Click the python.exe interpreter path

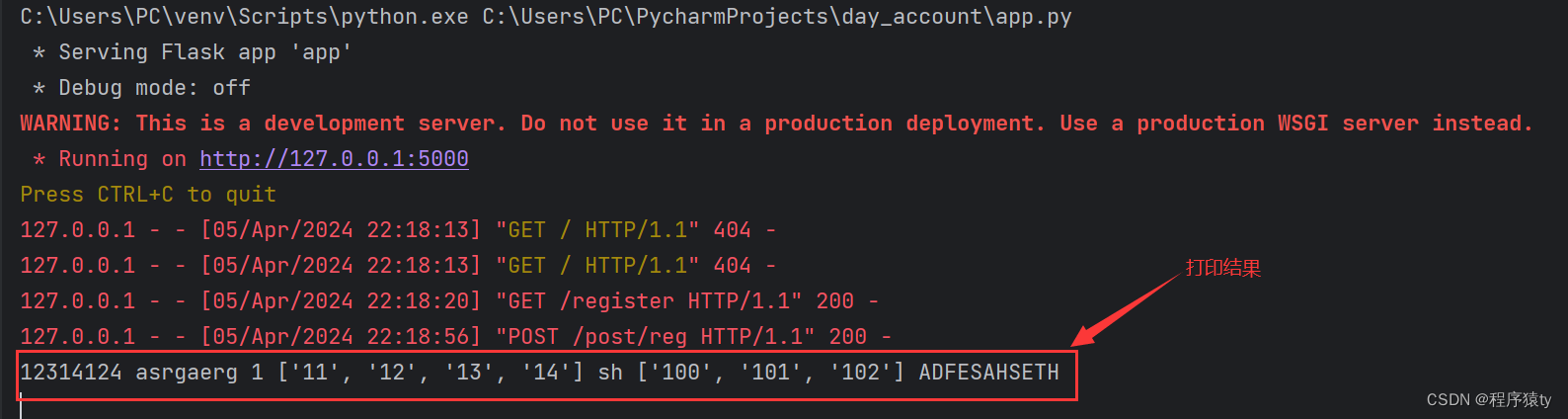pos(244,17)
